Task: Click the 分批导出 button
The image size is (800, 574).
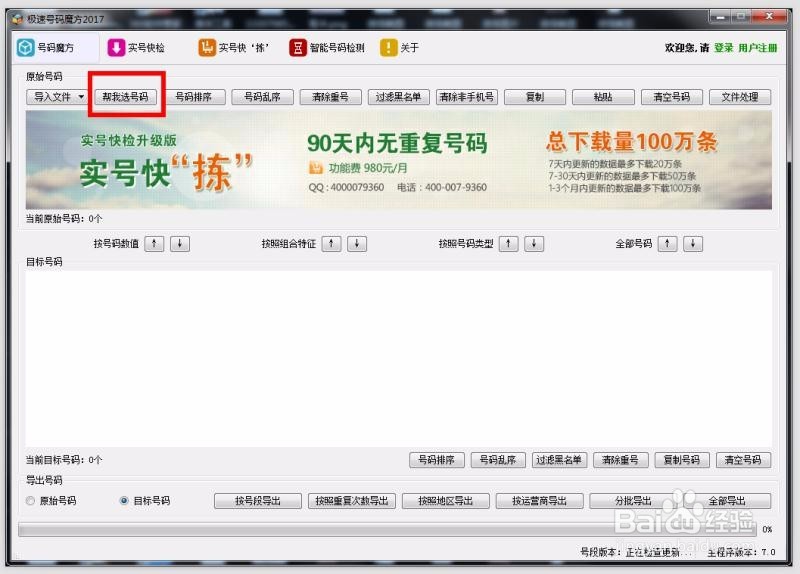Action: tap(633, 501)
